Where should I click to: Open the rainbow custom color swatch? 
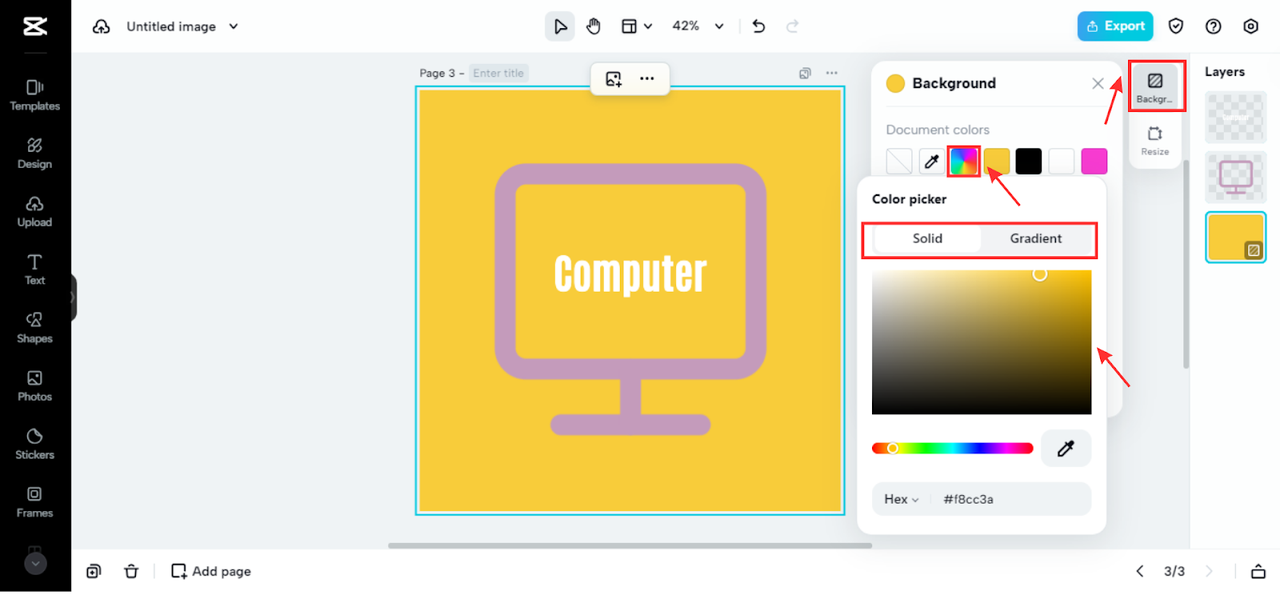tap(964, 161)
